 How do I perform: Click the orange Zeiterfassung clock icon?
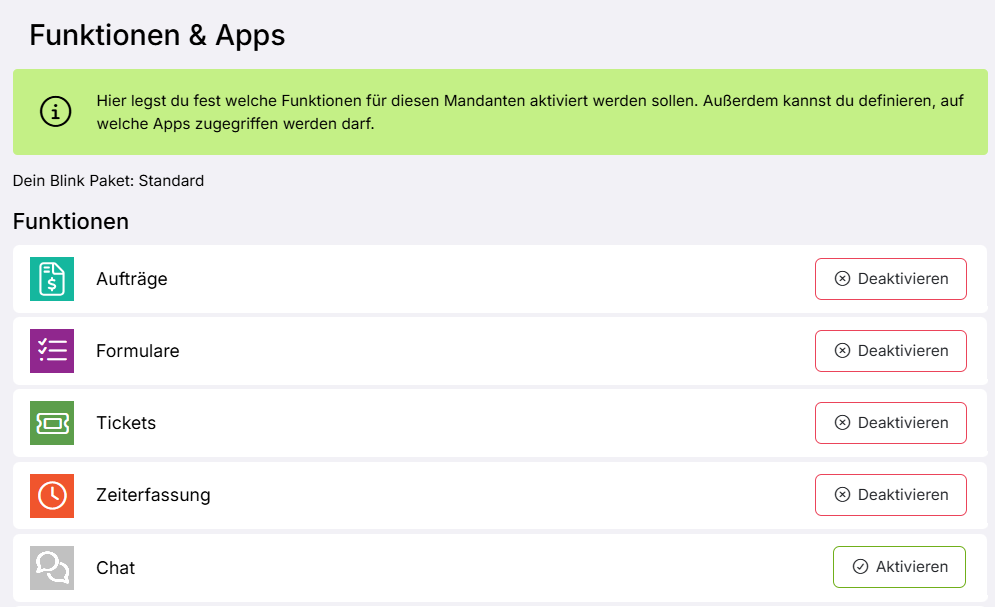[52, 495]
